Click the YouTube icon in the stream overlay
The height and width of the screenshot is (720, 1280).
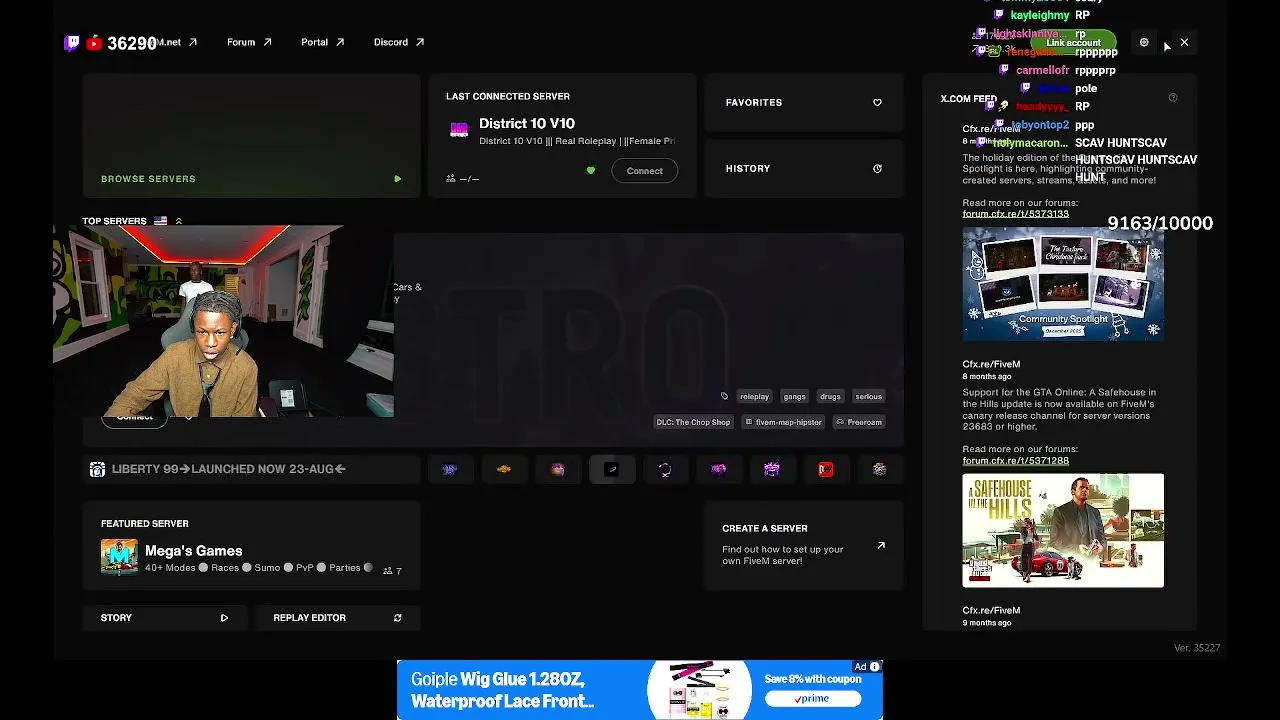94,43
